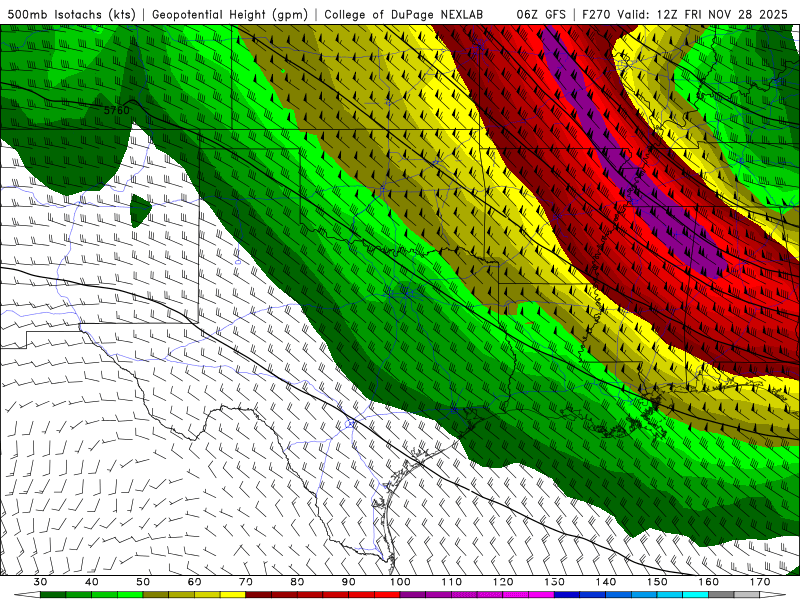Click the '170' legend value label
This screenshot has width=800, height=600.
pyautogui.click(x=760, y=582)
